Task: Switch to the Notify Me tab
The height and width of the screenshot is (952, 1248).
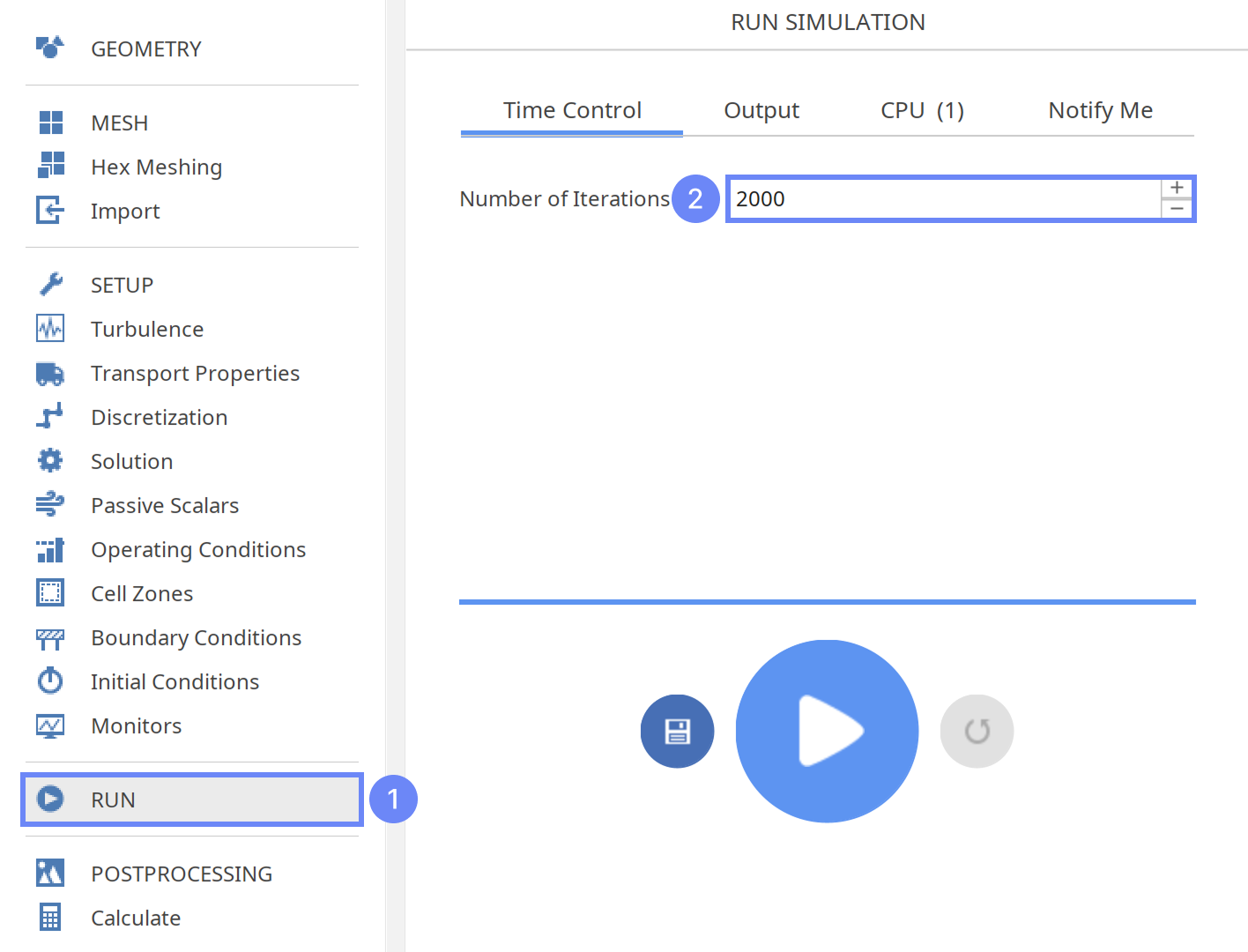Action: coord(1100,110)
